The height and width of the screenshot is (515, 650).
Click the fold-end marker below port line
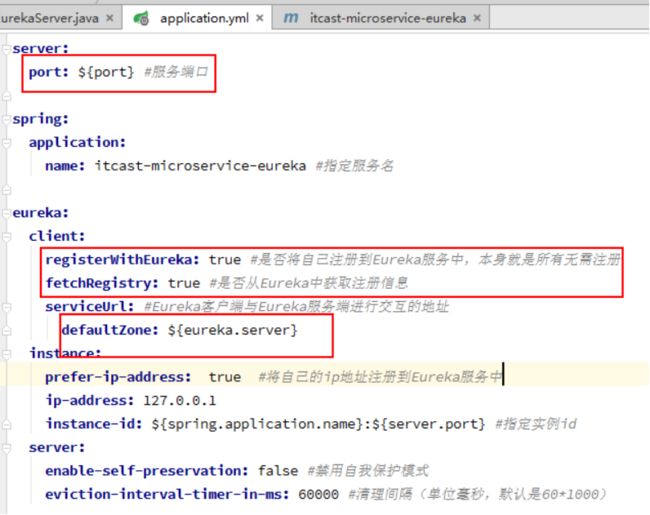coord(6,96)
